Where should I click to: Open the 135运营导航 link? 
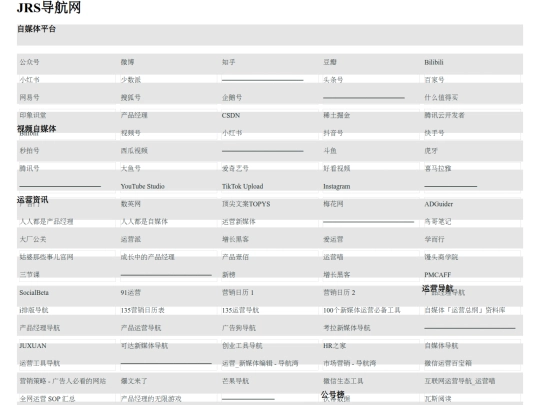pyautogui.click(x=240, y=310)
